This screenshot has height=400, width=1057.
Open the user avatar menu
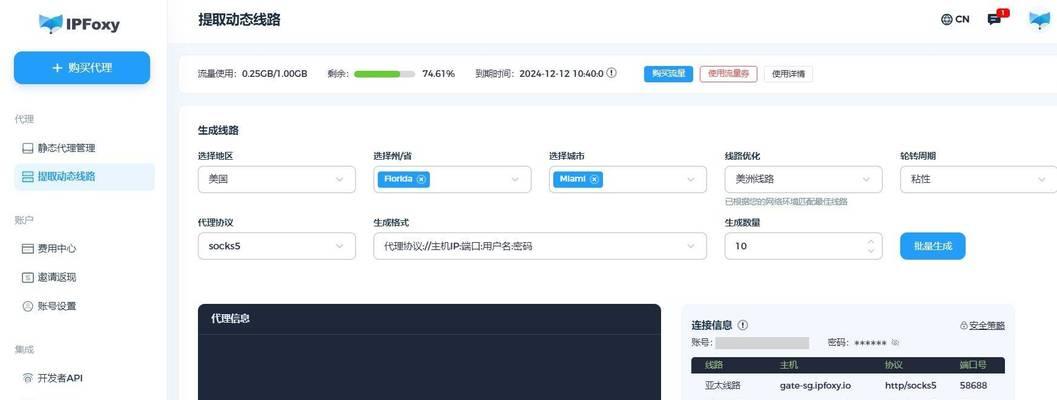point(1039,20)
